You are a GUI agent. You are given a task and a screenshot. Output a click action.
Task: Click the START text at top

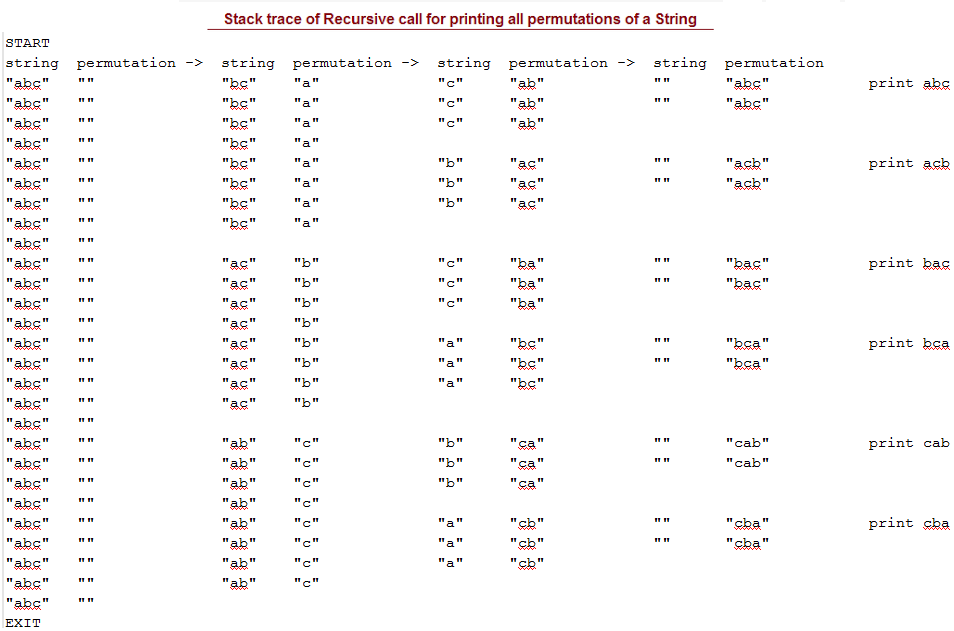27,43
